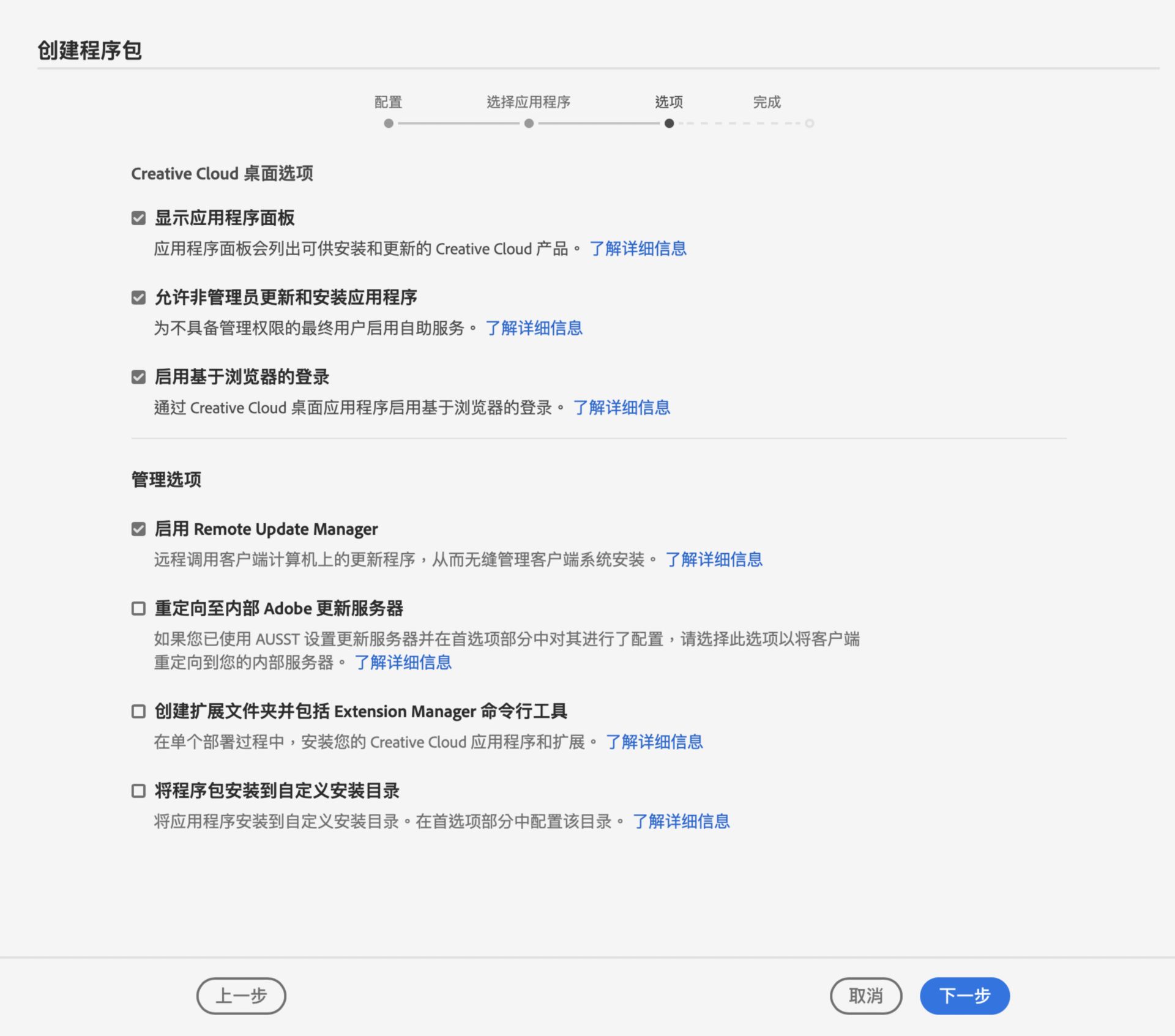The width and height of the screenshot is (1175, 1036).
Task: Open 了解详细信息 link for Extension Manager 扩展
Action: pos(654,742)
